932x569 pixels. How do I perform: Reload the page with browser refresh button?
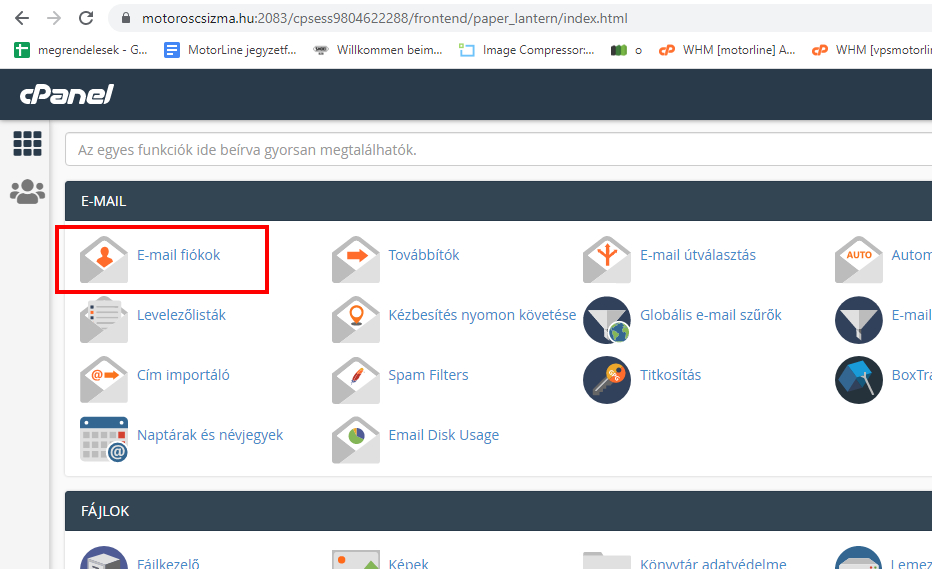coord(86,18)
